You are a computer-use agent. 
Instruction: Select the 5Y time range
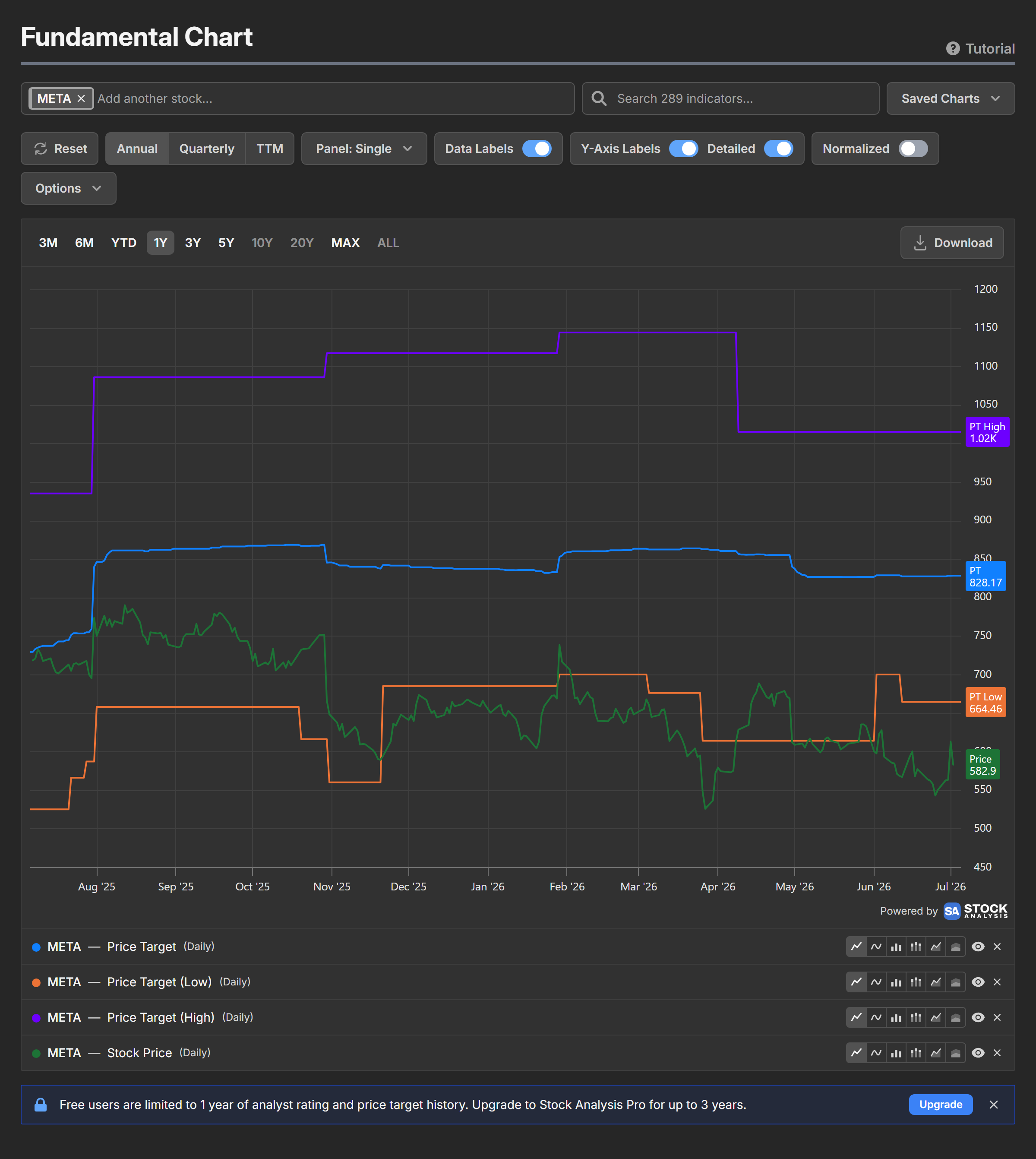coord(227,243)
